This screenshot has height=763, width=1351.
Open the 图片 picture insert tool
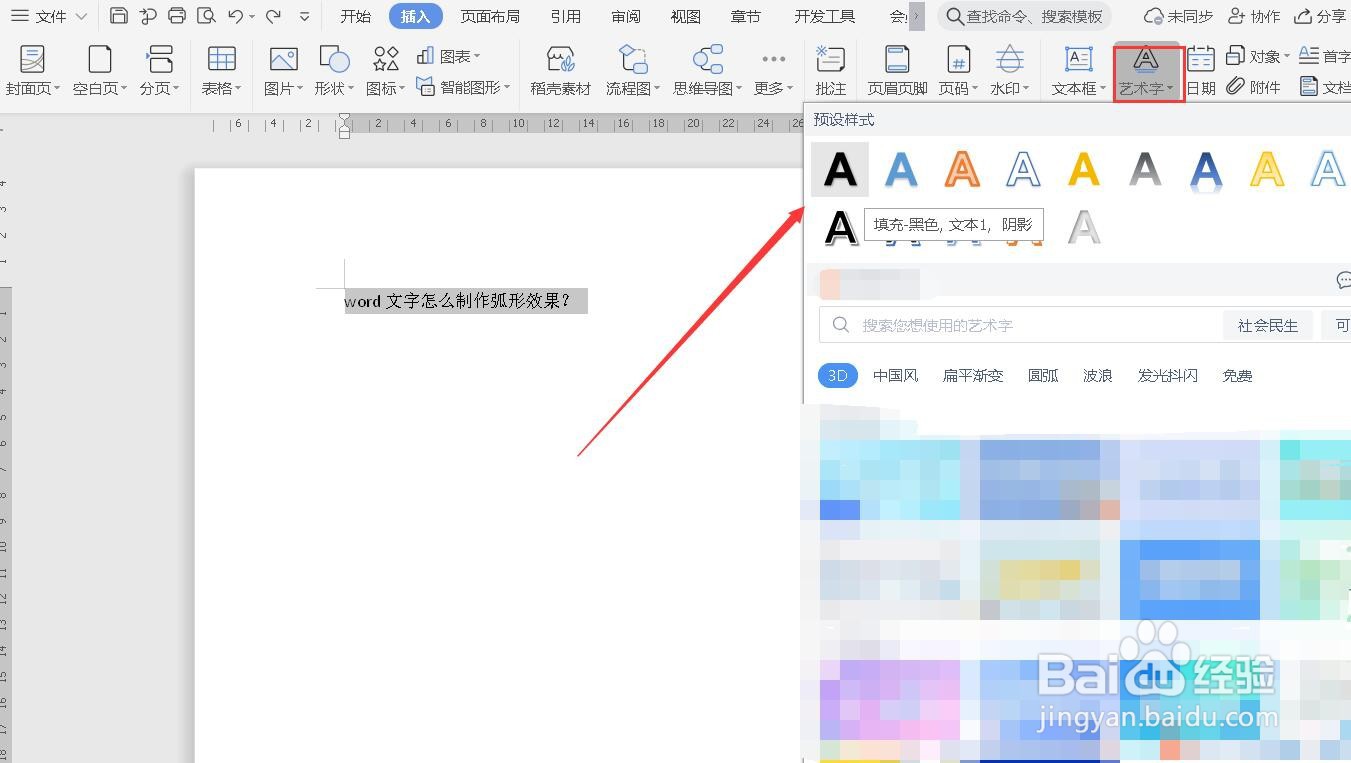click(281, 70)
